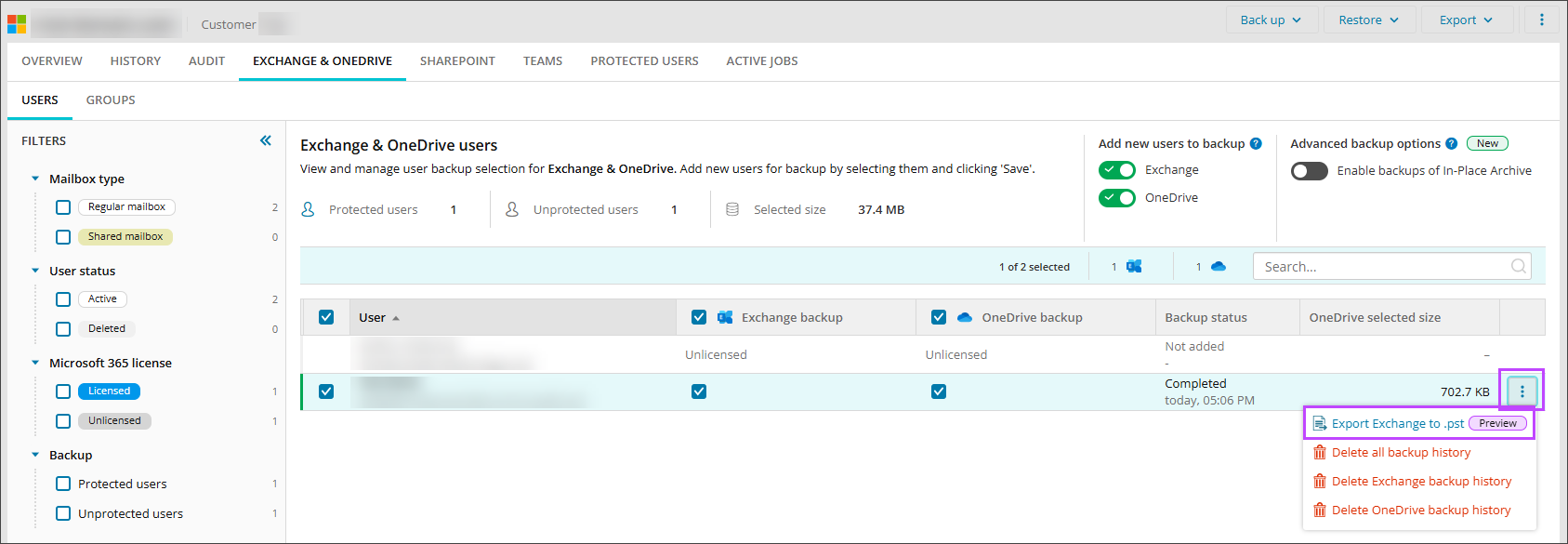Check the Shared mailbox filter checkbox
Image resolution: width=1568 pixels, height=544 pixels.
coord(63,237)
